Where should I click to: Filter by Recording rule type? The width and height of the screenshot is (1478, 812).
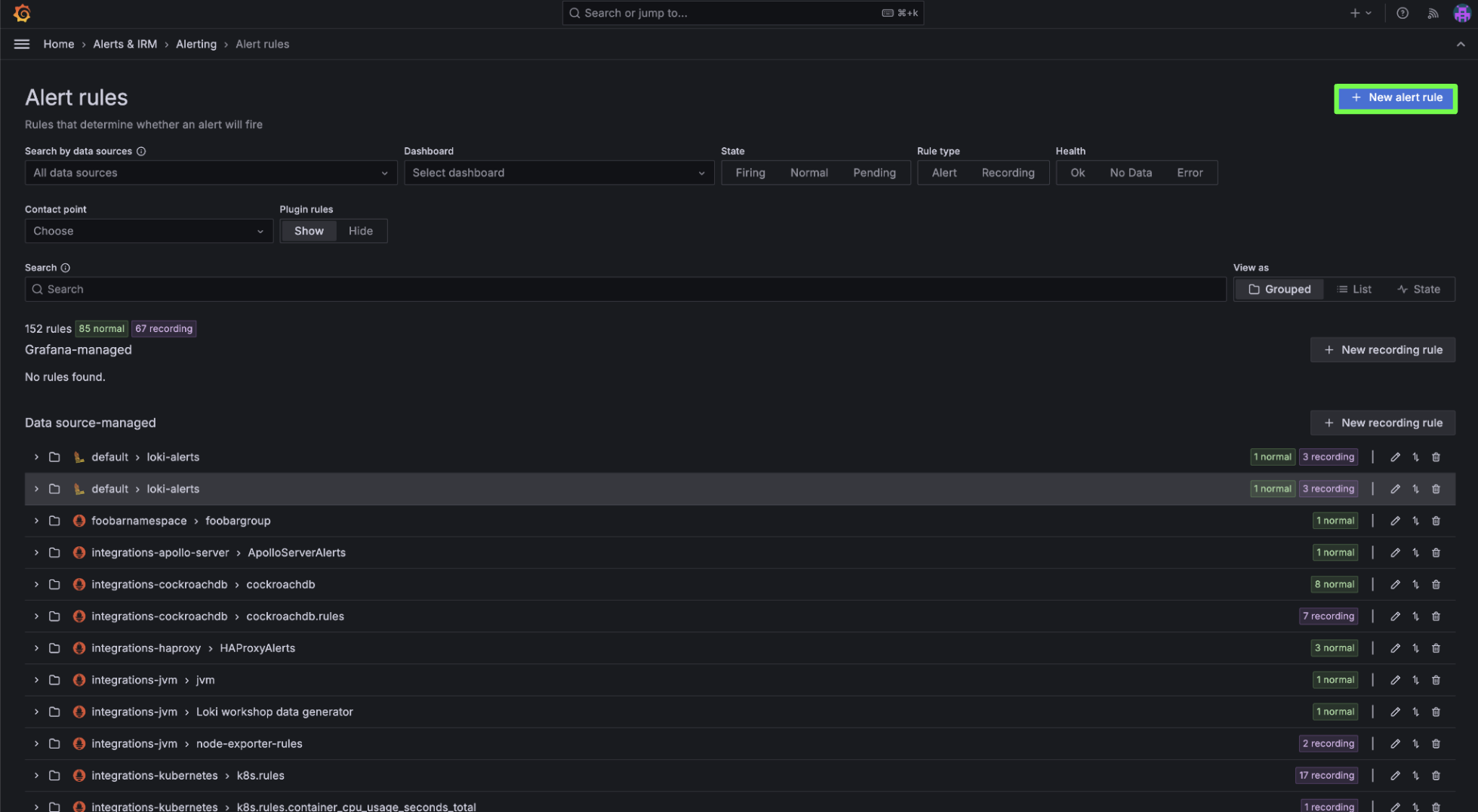pyautogui.click(x=1007, y=173)
